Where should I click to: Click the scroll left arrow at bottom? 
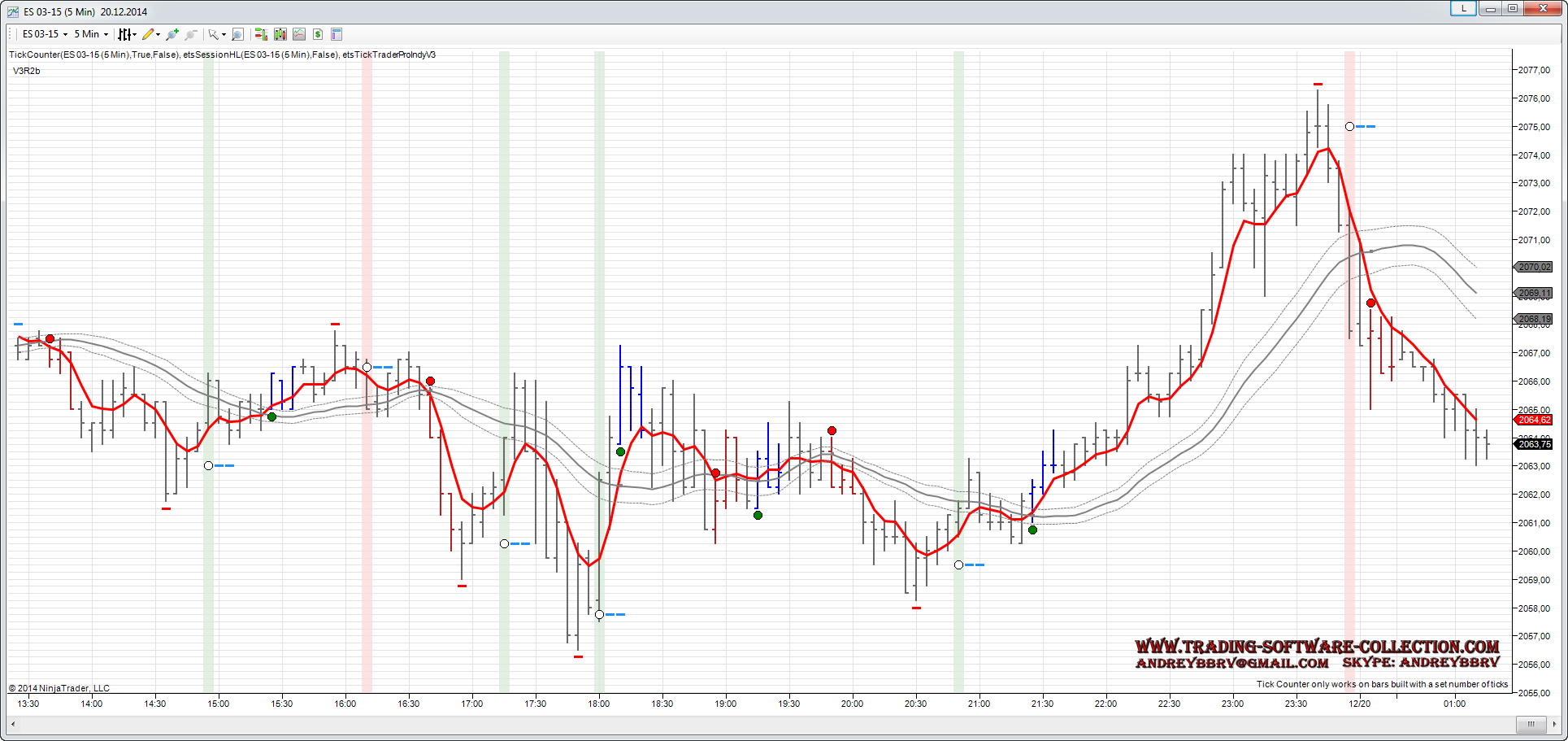click(x=12, y=724)
